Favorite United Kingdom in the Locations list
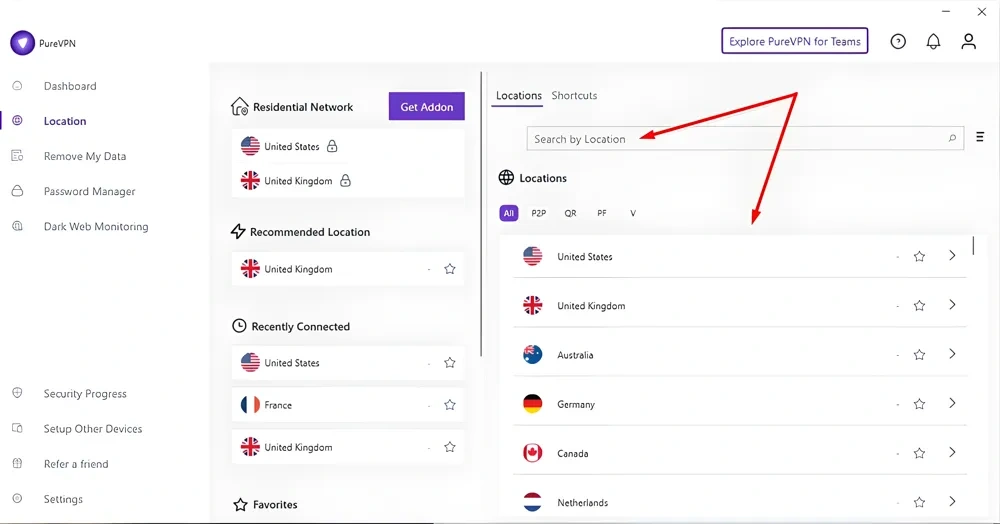Viewport: 1000px width, 524px height. point(919,305)
